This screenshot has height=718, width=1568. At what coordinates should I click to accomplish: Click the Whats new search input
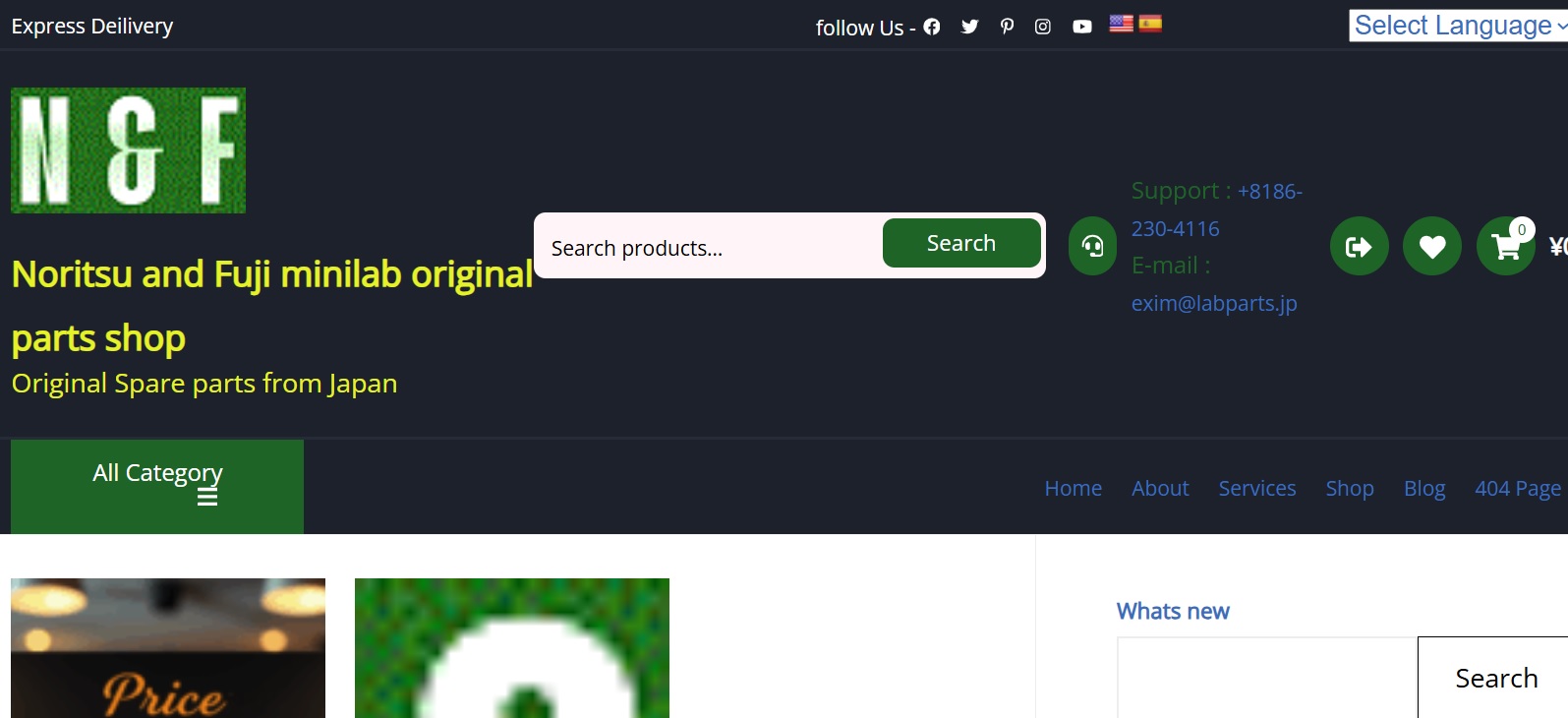pyautogui.click(x=1267, y=678)
